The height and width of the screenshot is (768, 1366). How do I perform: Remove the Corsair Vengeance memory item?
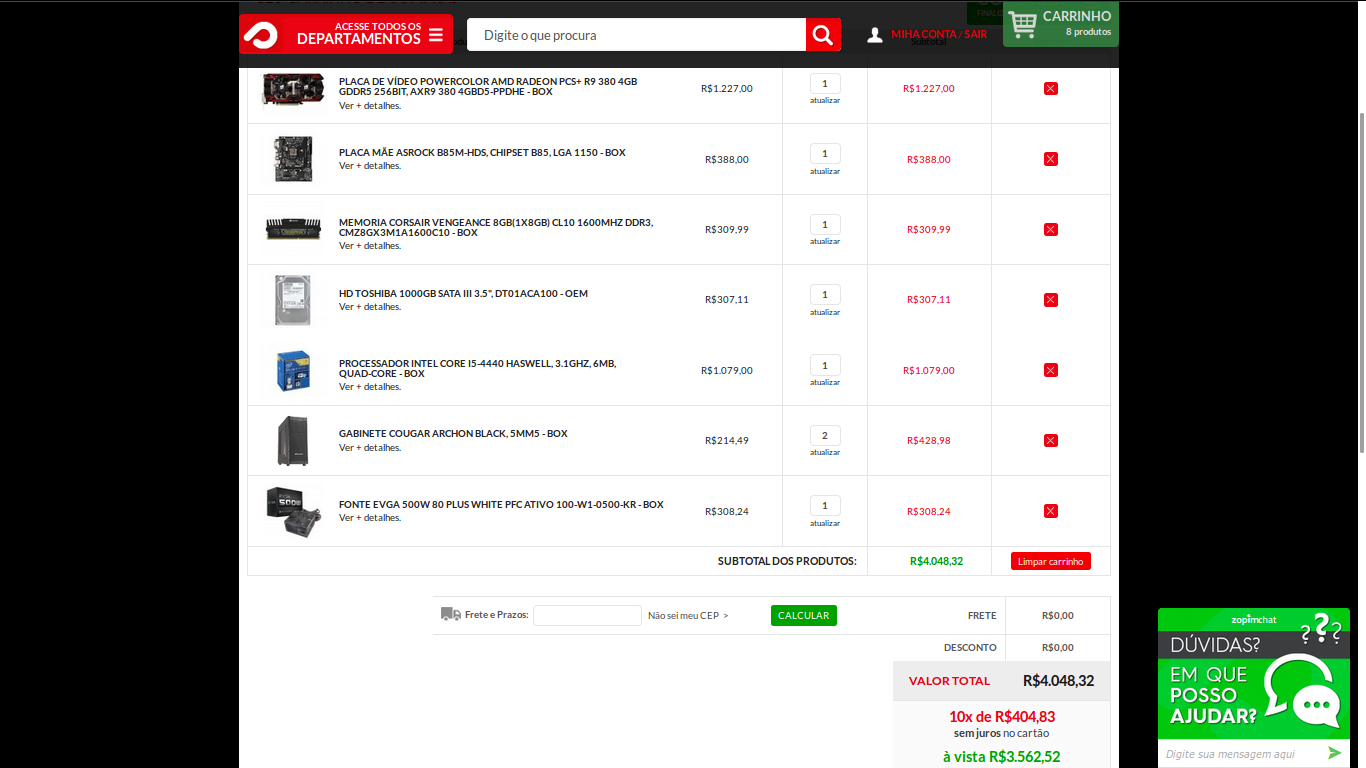point(1050,230)
